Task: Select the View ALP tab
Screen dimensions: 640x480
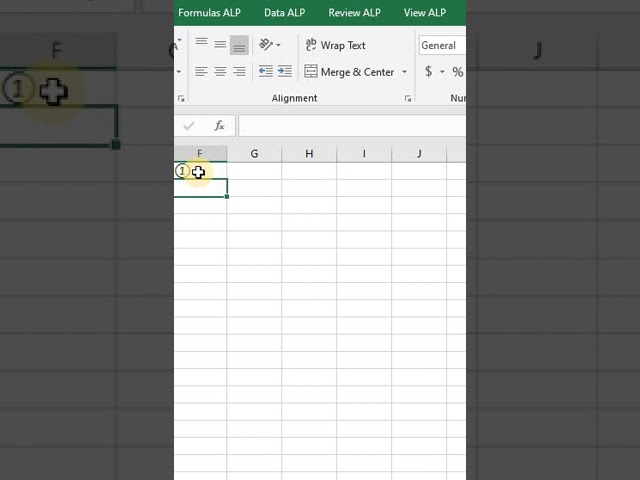Action: click(424, 13)
